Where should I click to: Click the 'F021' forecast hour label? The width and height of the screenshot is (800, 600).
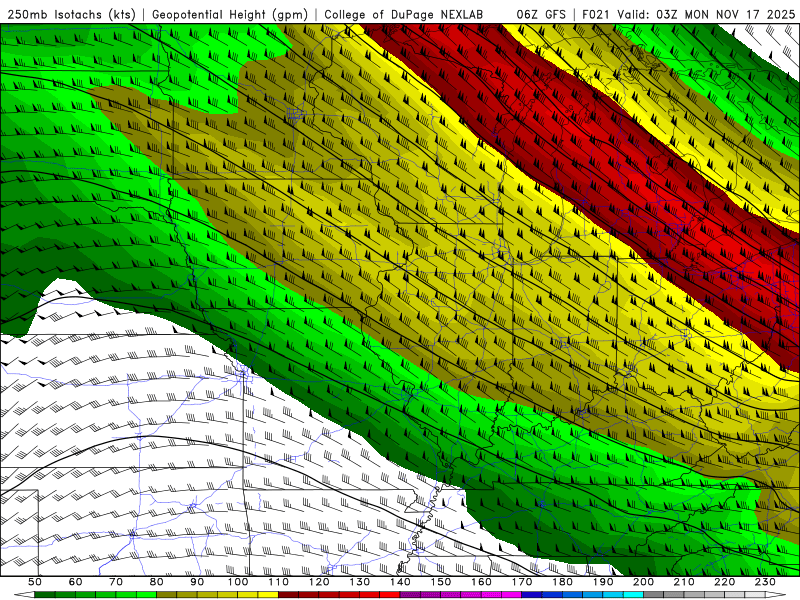(x=596, y=14)
